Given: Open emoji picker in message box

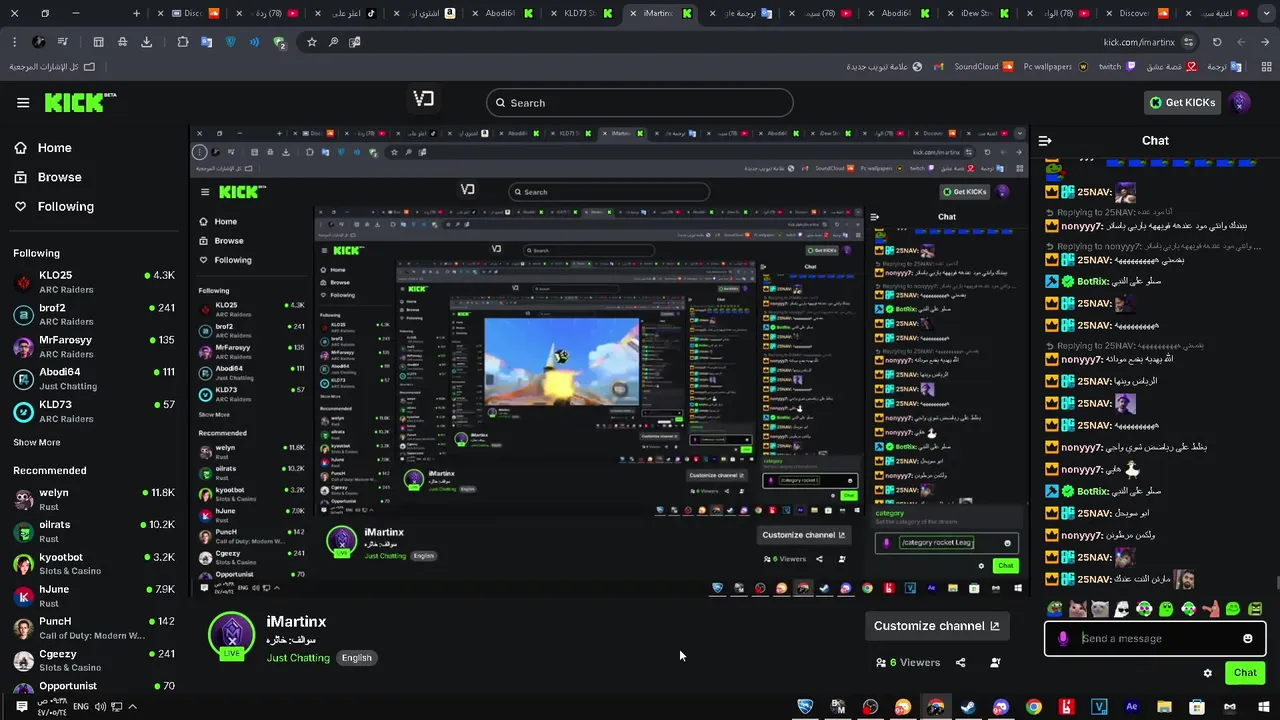Looking at the screenshot, I should coord(1248,638).
